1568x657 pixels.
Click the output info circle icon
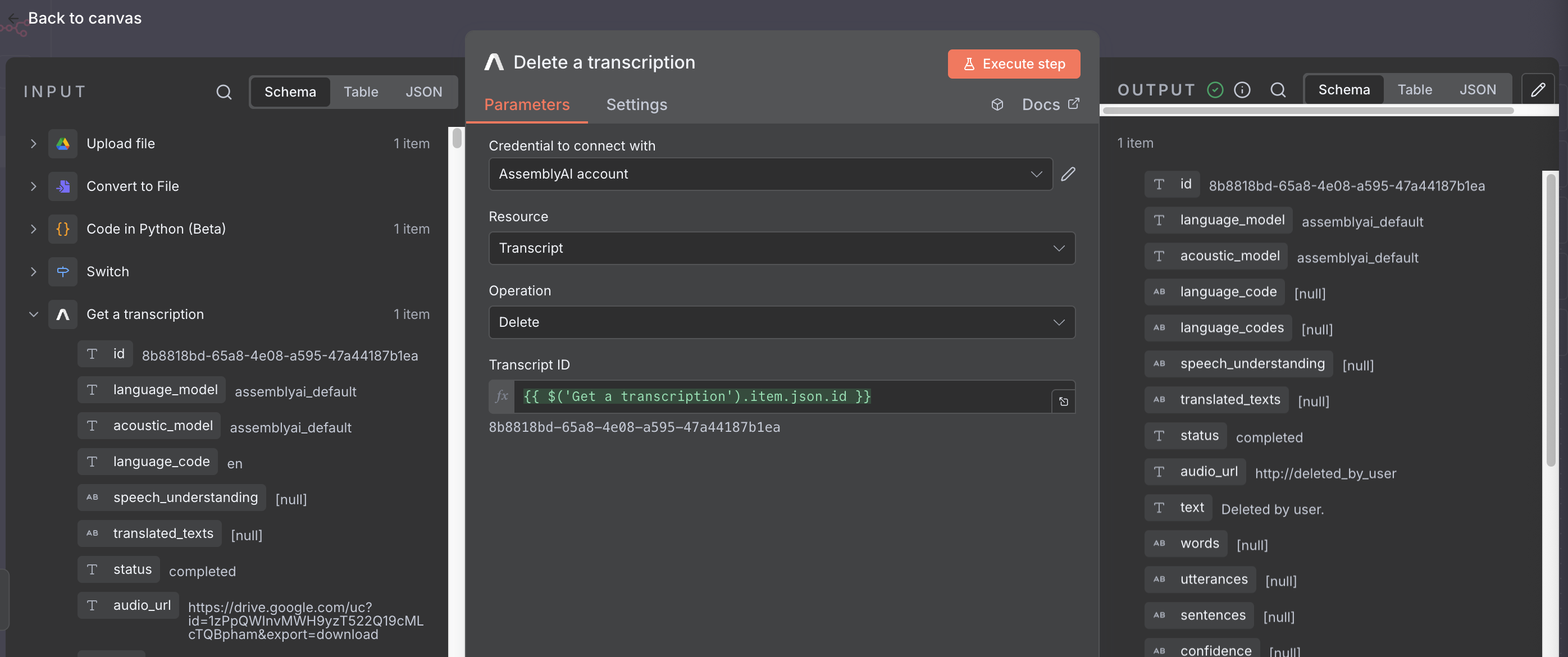(x=1242, y=90)
